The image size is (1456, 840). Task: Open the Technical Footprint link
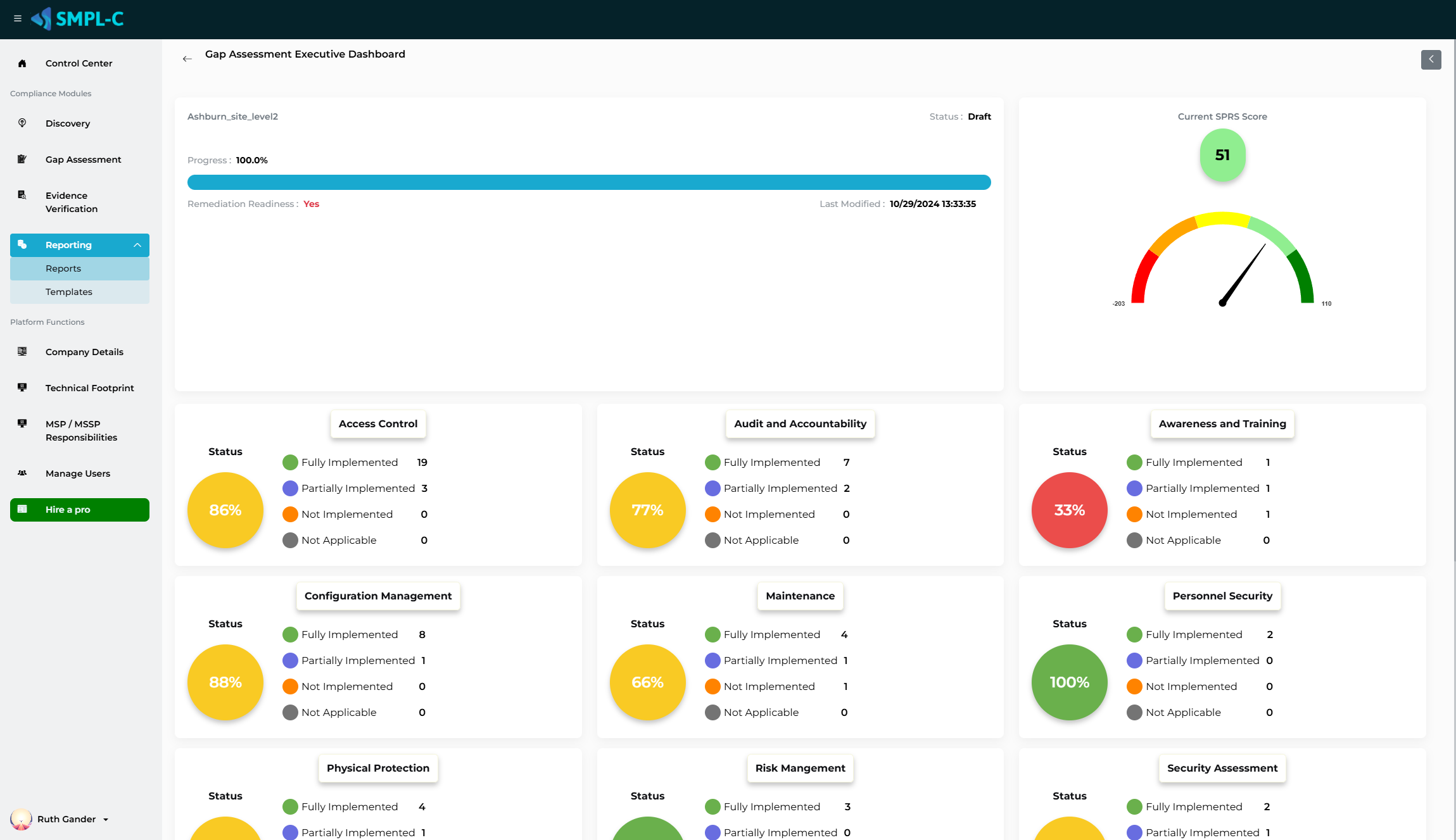pyautogui.click(x=90, y=388)
